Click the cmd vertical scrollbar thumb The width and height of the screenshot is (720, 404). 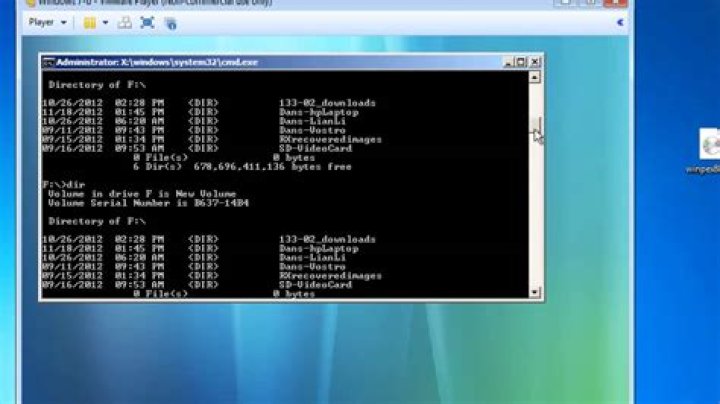(534, 124)
